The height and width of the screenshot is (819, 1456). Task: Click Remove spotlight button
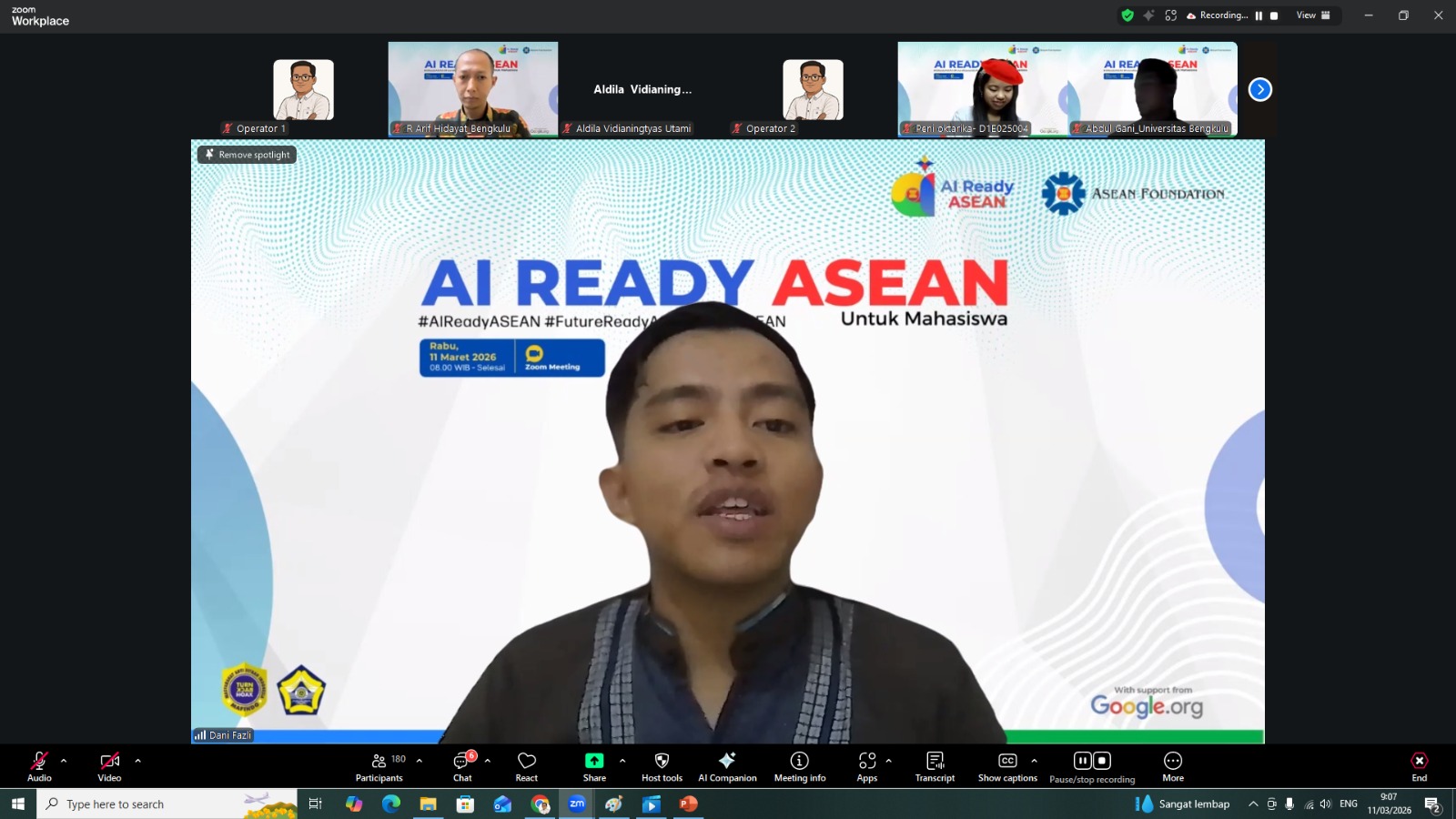(x=248, y=155)
